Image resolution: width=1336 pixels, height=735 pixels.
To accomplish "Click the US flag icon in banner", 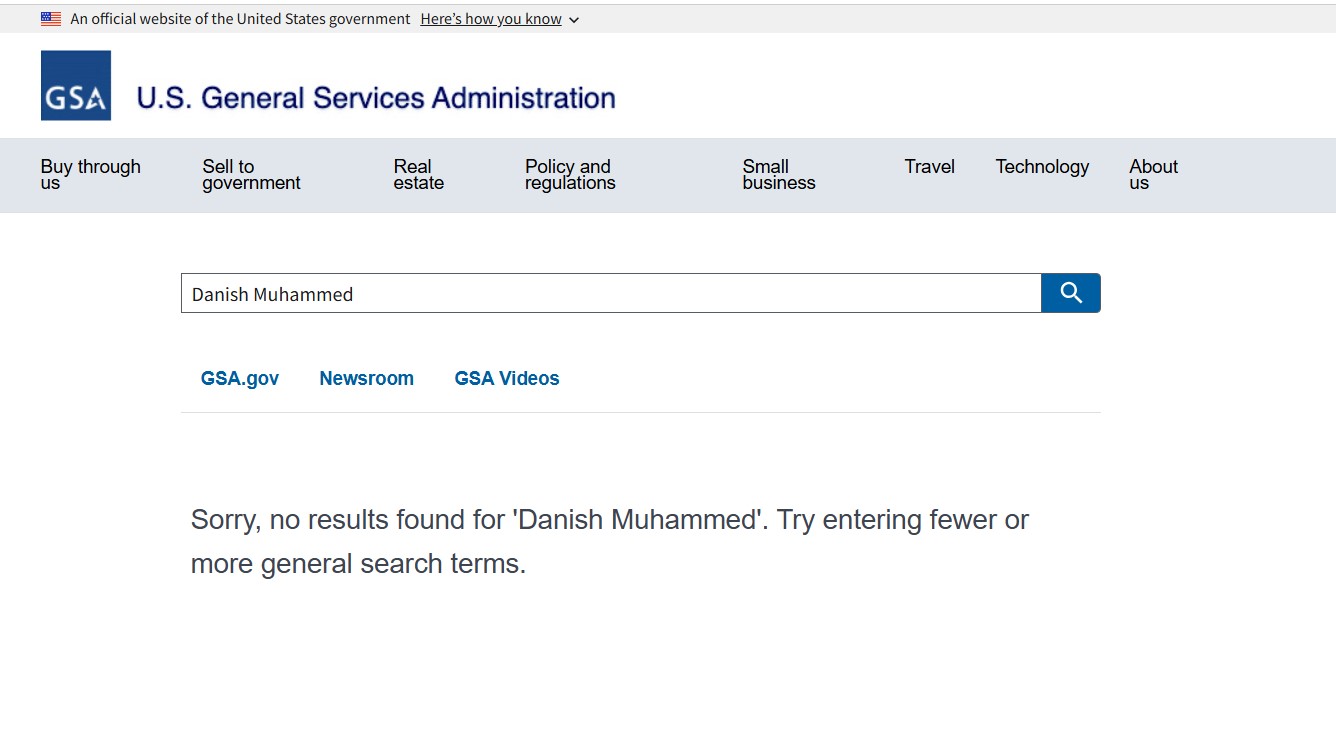I will click(51, 19).
